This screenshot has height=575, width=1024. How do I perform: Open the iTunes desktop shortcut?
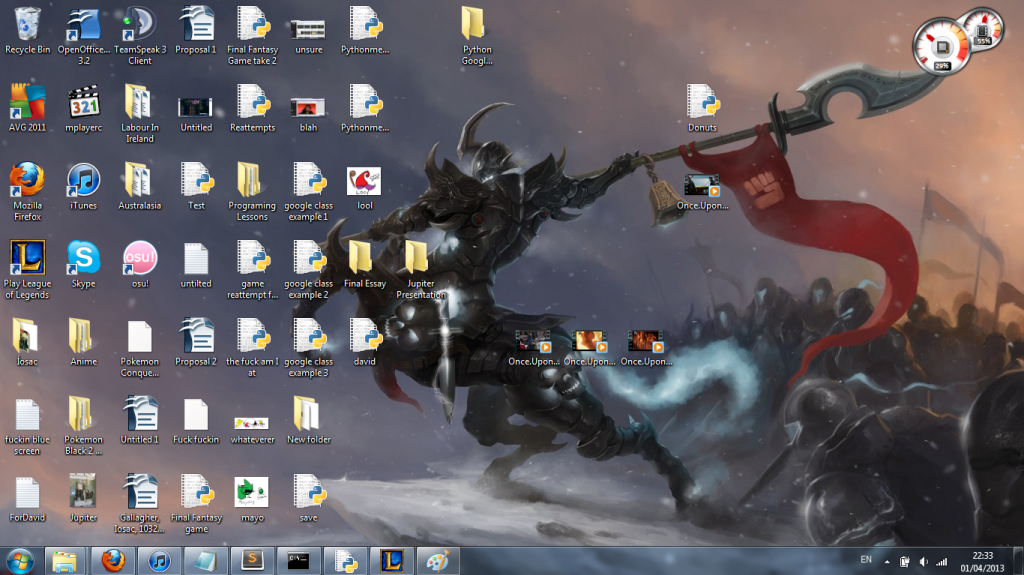[x=84, y=180]
